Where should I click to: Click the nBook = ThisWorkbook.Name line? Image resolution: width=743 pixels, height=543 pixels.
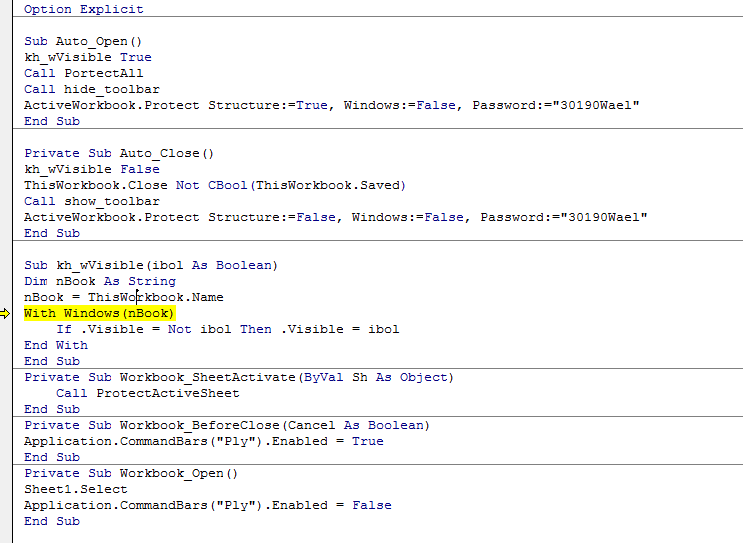pos(124,297)
